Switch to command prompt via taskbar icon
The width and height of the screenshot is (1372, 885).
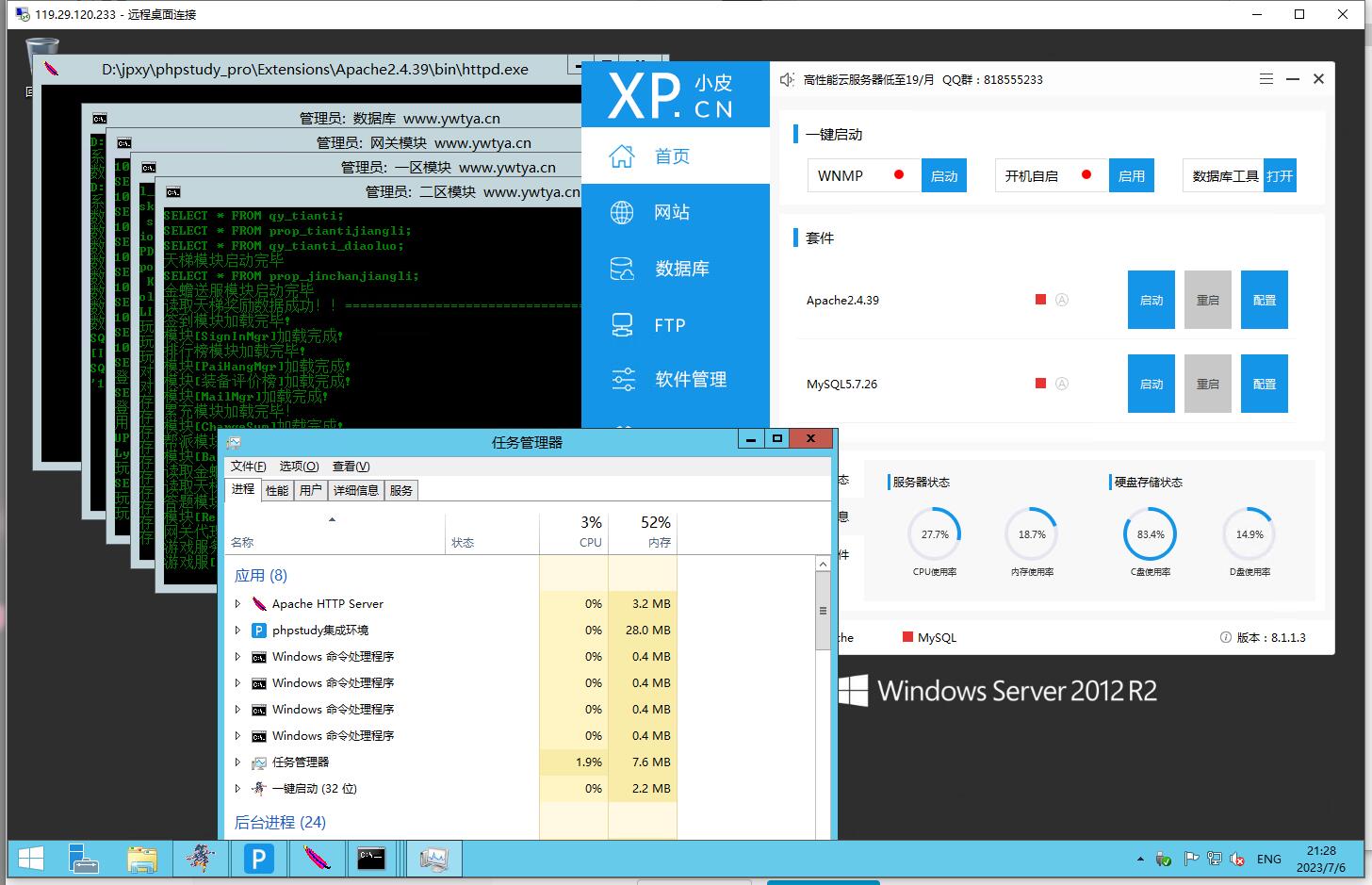tap(371, 859)
